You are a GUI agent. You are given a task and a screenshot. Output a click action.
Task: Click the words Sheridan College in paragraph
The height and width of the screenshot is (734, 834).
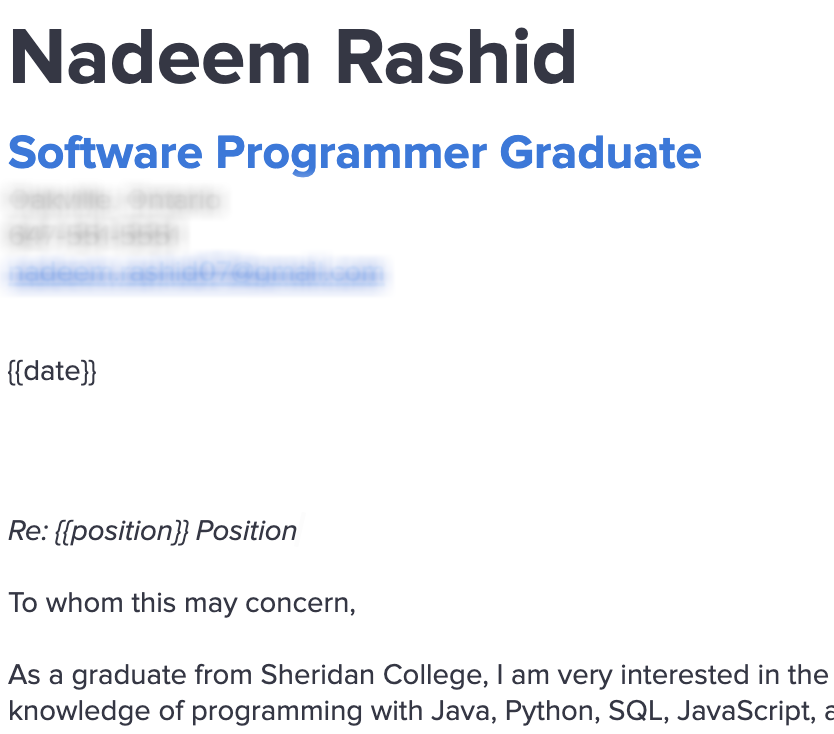[x=374, y=675]
